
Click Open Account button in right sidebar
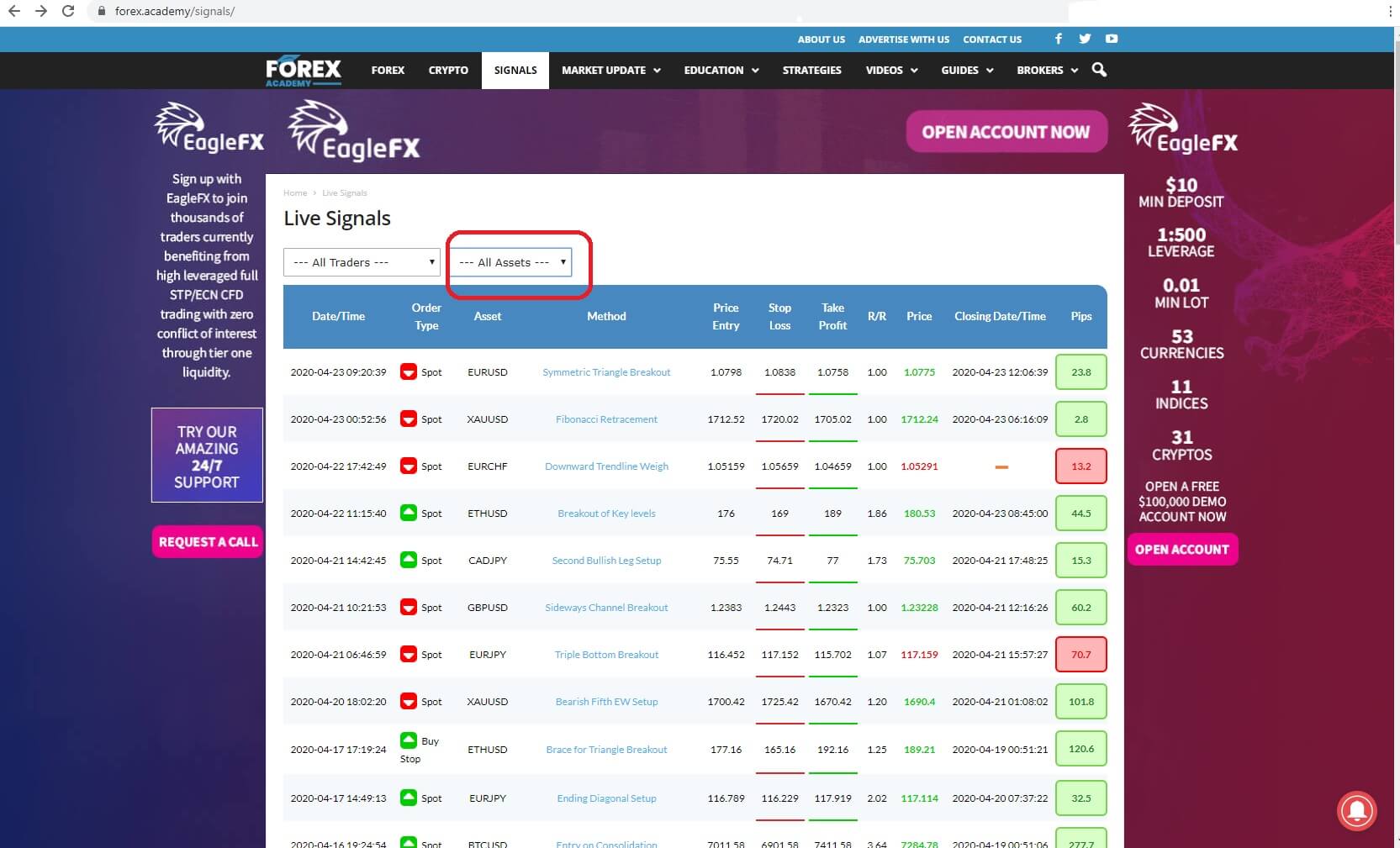pyautogui.click(x=1182, y=550)
